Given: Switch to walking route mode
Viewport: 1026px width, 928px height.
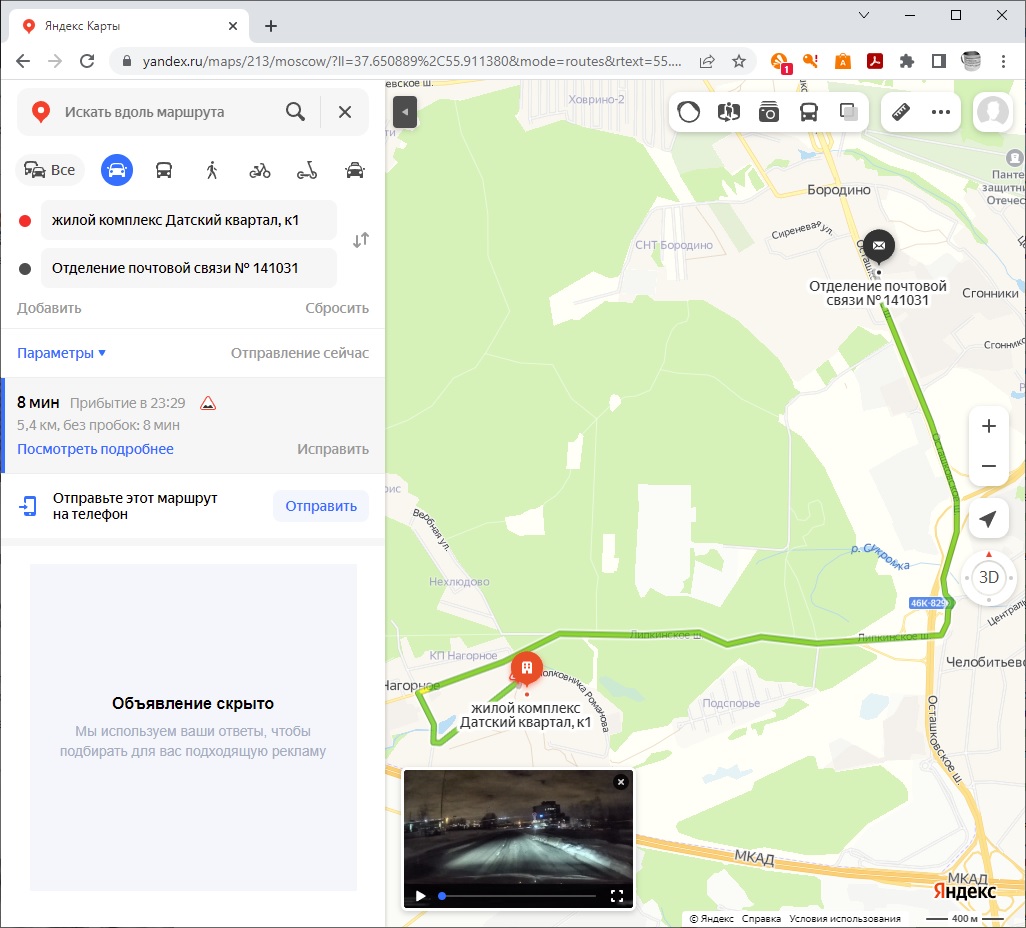Looking at the screenshot, I should coord(211,171).
